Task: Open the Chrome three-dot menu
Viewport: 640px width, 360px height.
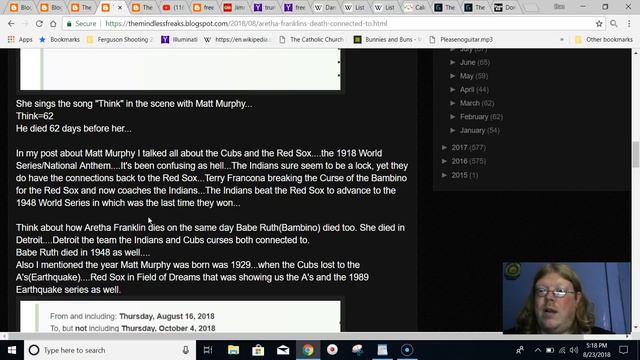Action: tap(629, 24)
